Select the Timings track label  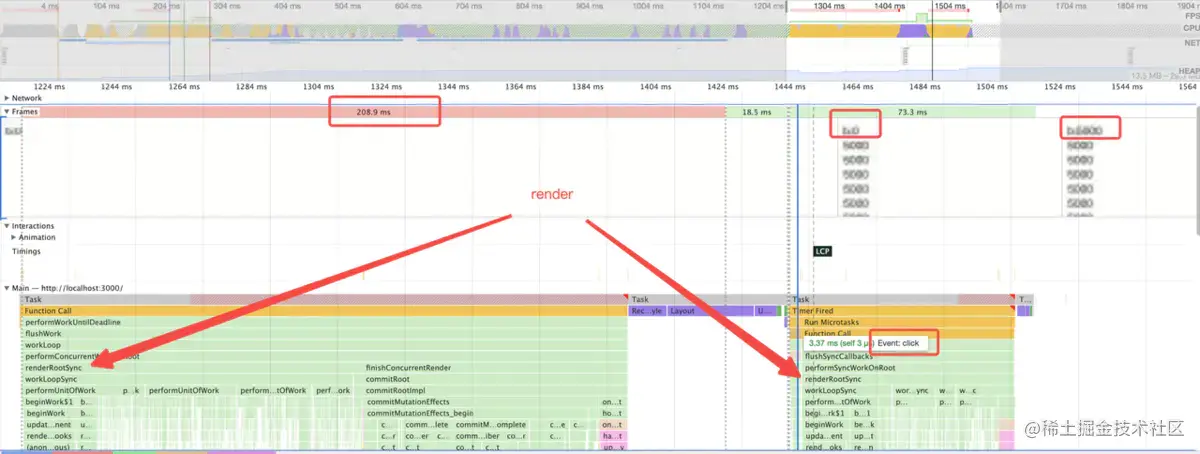[27, 252]
